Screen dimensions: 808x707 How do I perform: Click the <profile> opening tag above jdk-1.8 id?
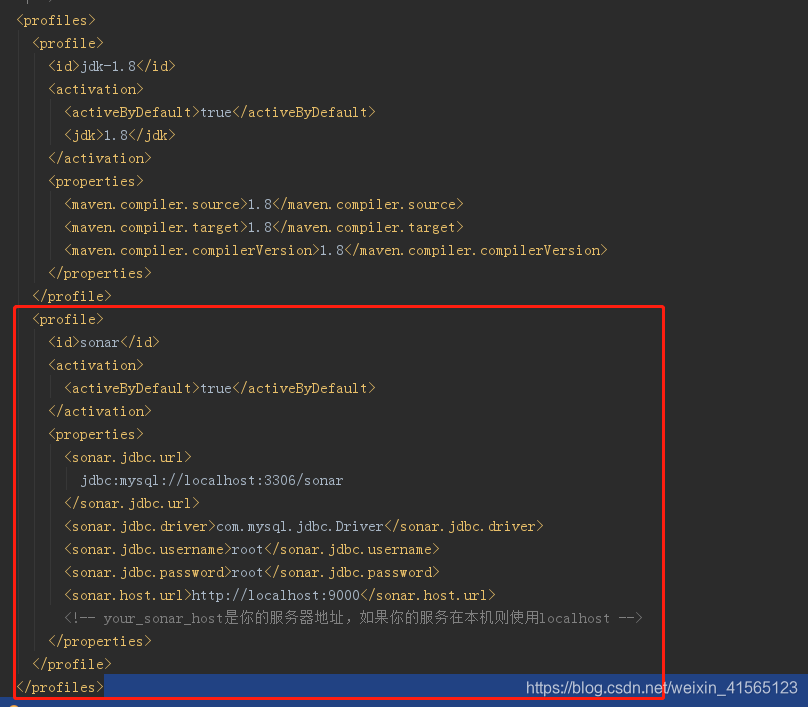68,44
